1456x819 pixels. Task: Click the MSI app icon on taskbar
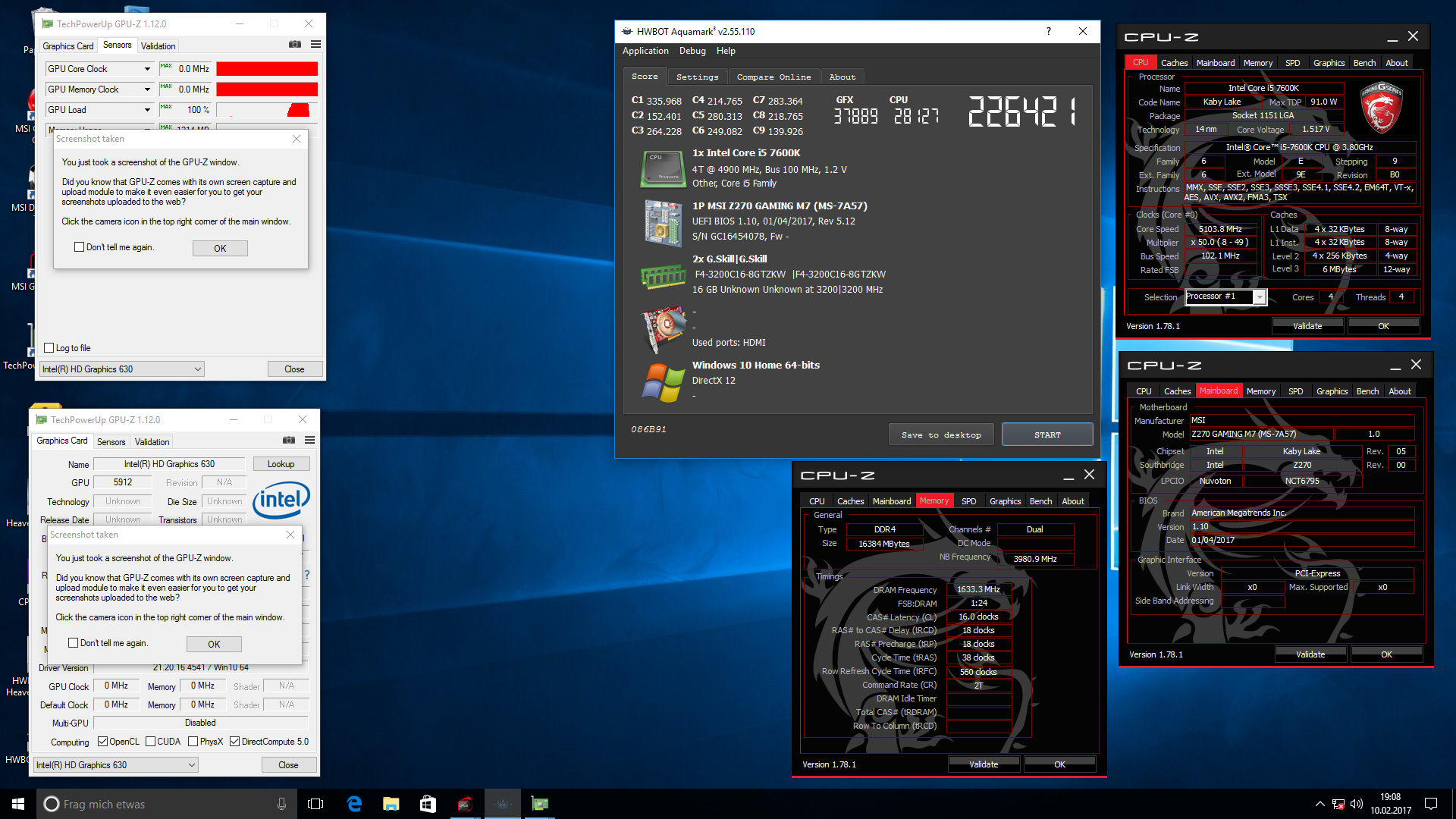(466, 804)
